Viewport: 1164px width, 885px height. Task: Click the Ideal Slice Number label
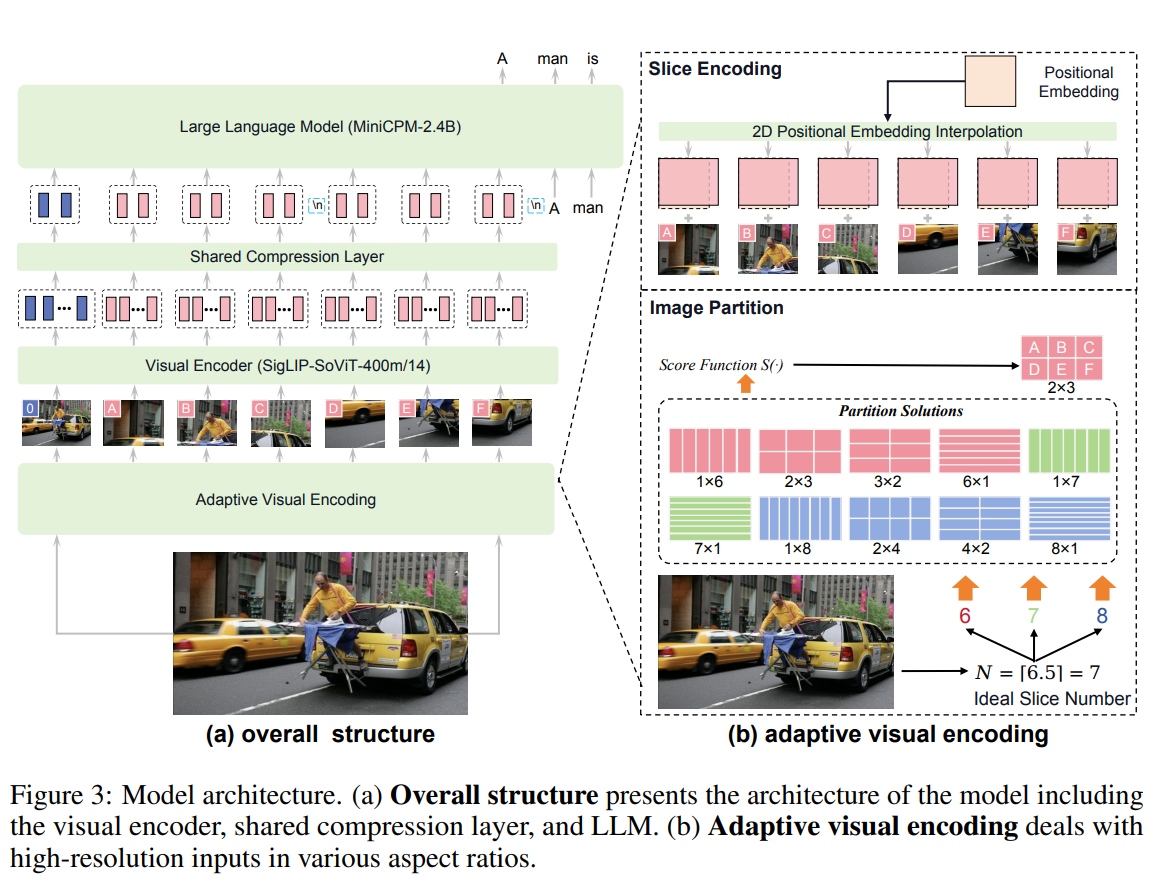(x=1052, y=699)
